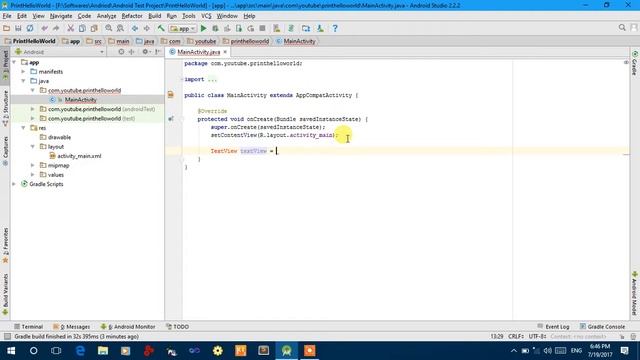Click the project pane settings gear icon
Viewport: 640px width, 360px height.
146,52
